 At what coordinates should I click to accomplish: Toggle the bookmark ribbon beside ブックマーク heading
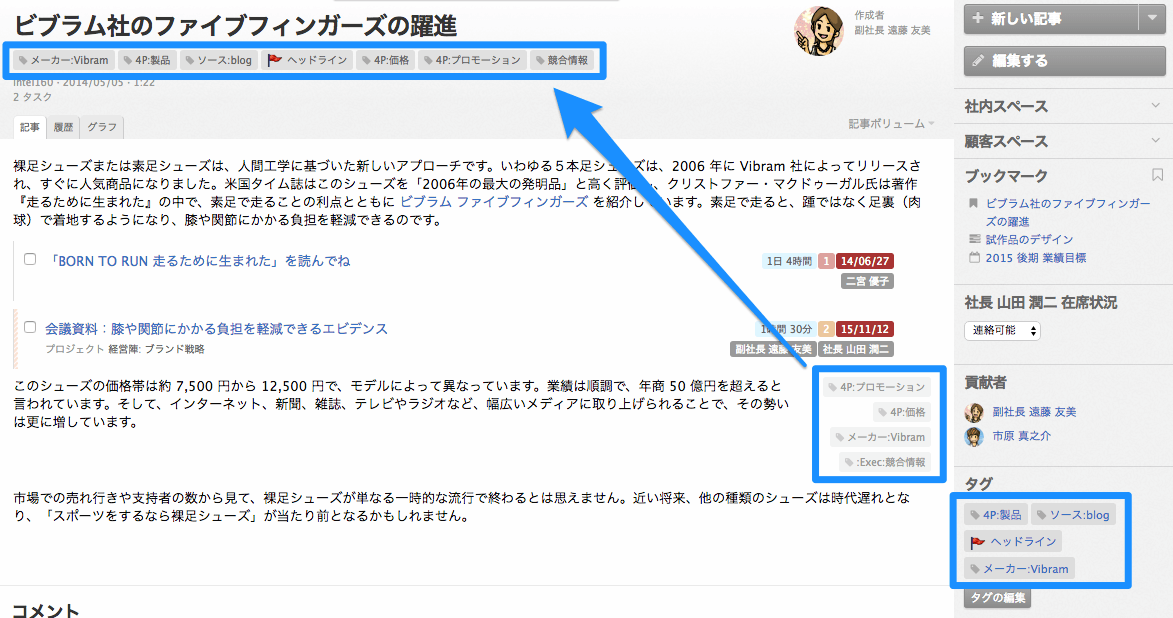(1156, 174)
